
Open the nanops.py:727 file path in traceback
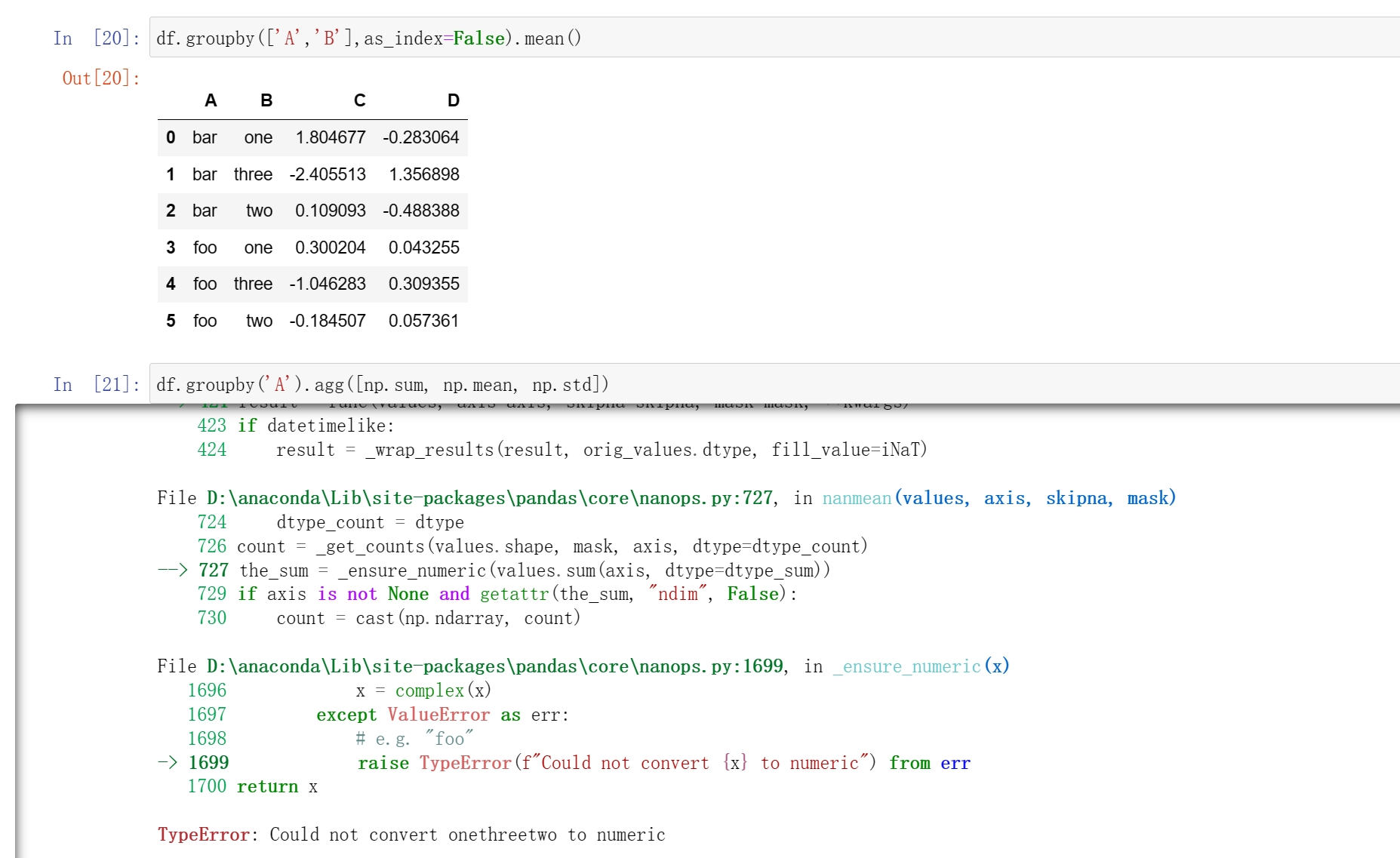coord(490,498)
